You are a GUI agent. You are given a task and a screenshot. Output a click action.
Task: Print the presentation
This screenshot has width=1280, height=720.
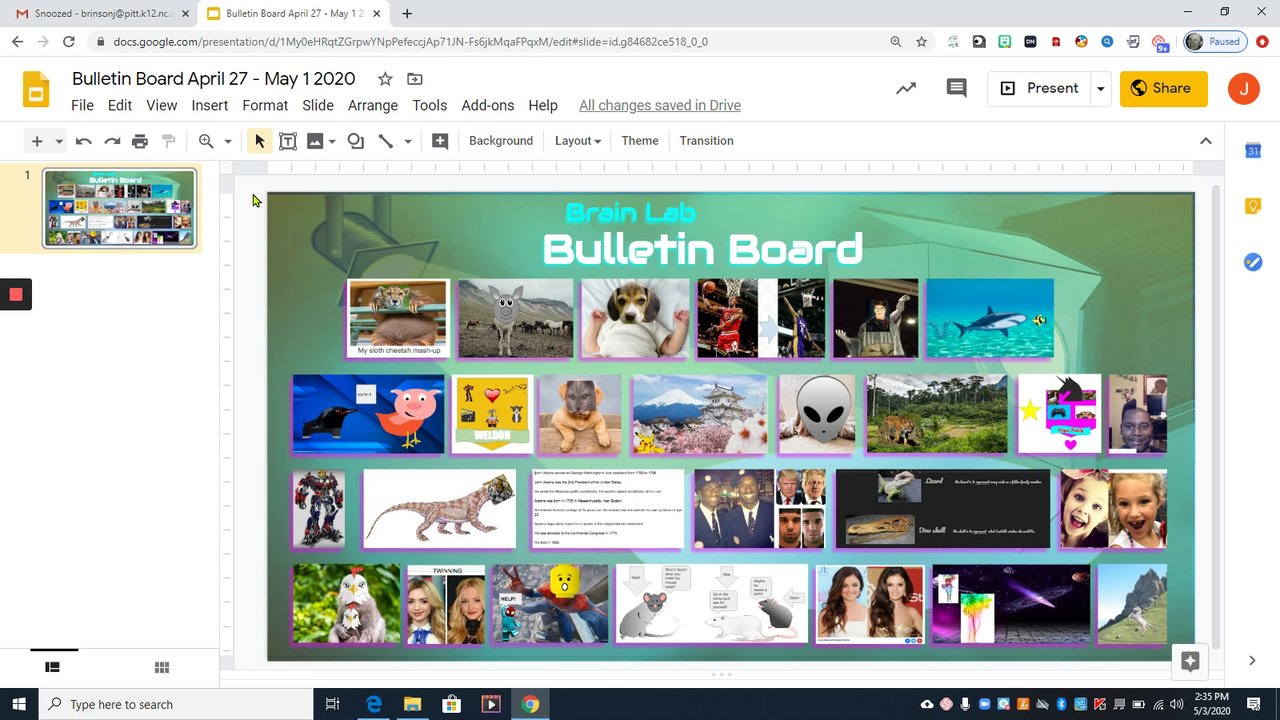(x=140, y=141)
